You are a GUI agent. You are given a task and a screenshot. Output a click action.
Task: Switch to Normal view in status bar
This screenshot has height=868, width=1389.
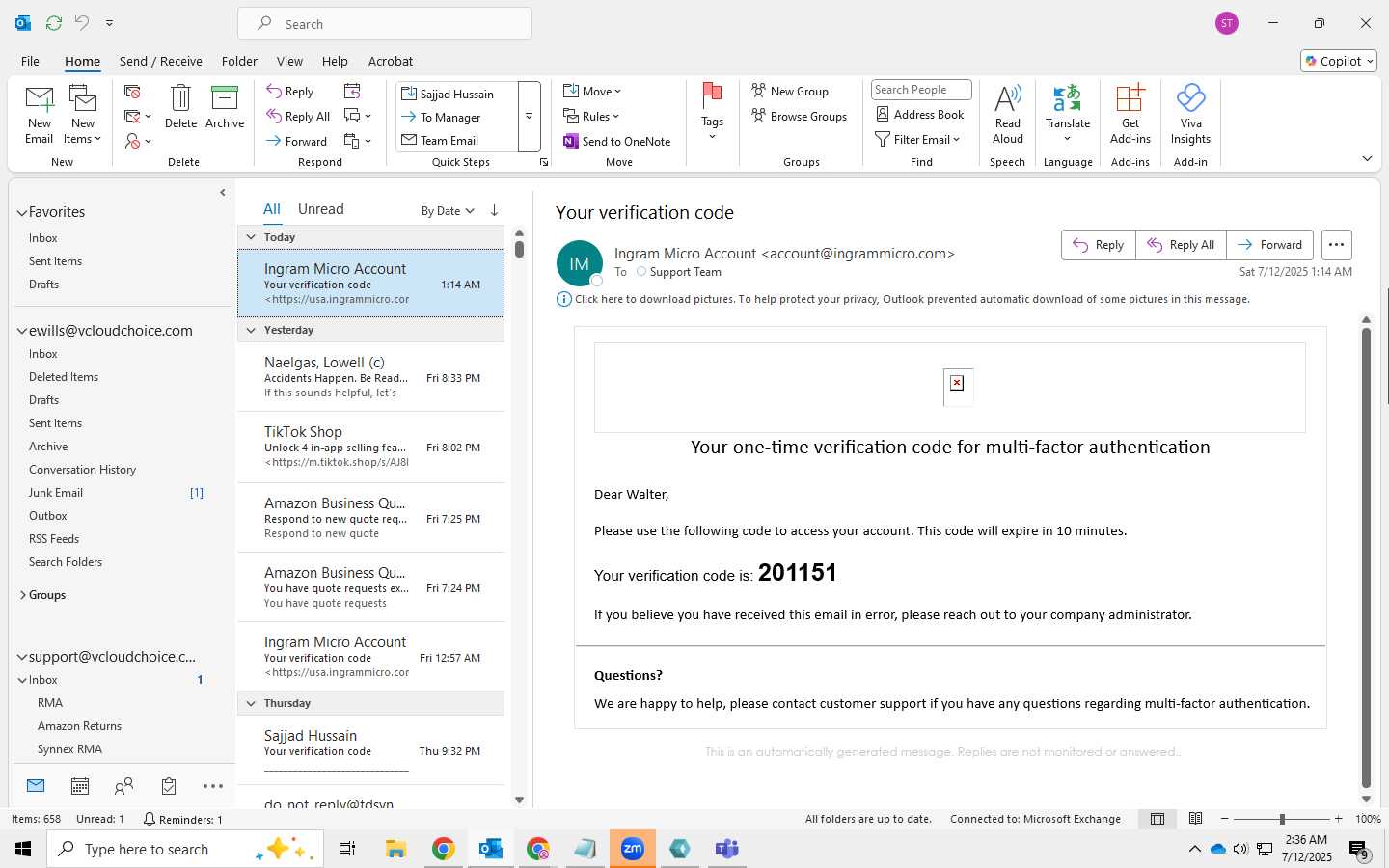tap(1157, 819)
